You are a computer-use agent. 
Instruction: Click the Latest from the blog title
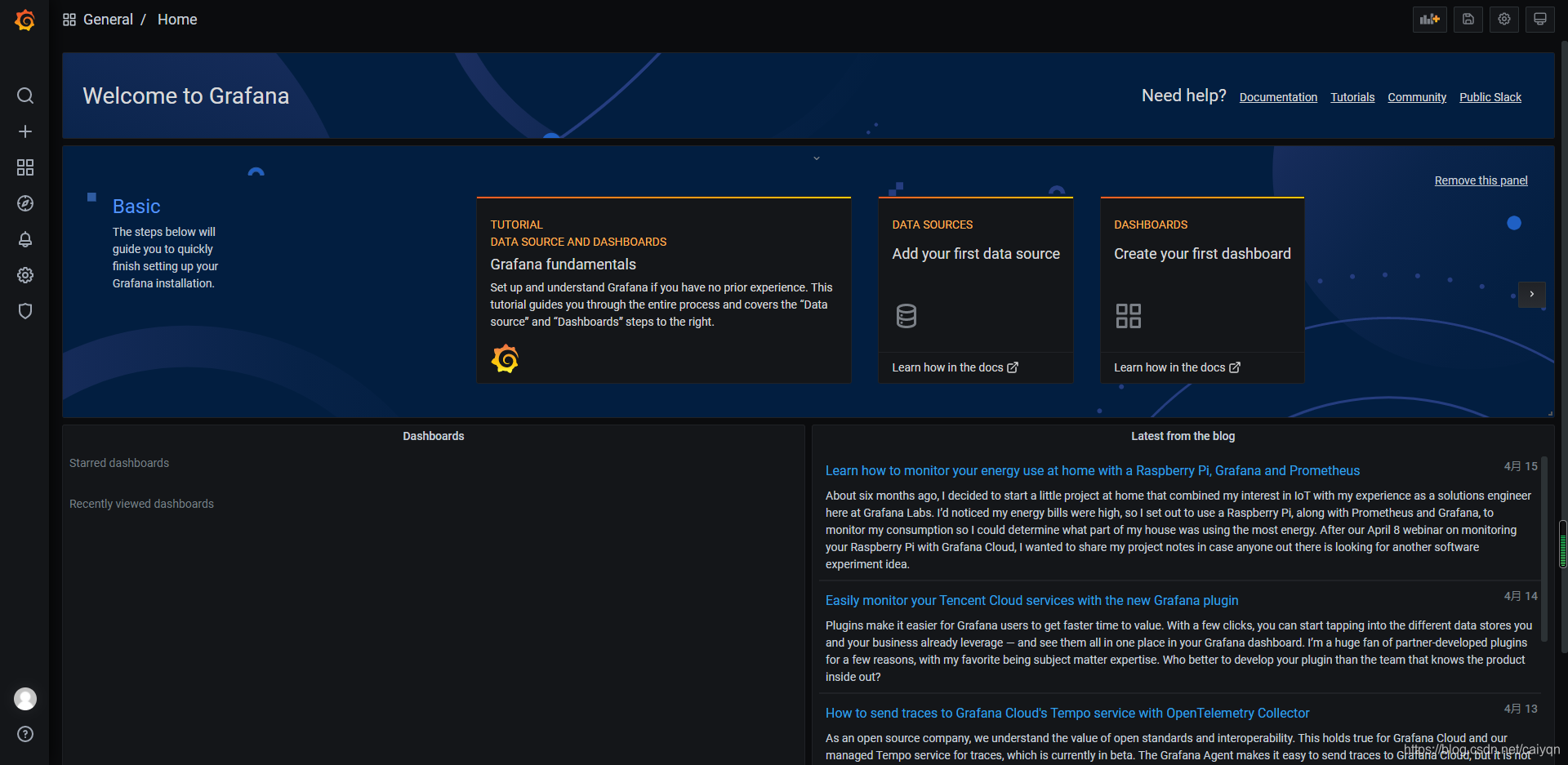coord(1183,436)
